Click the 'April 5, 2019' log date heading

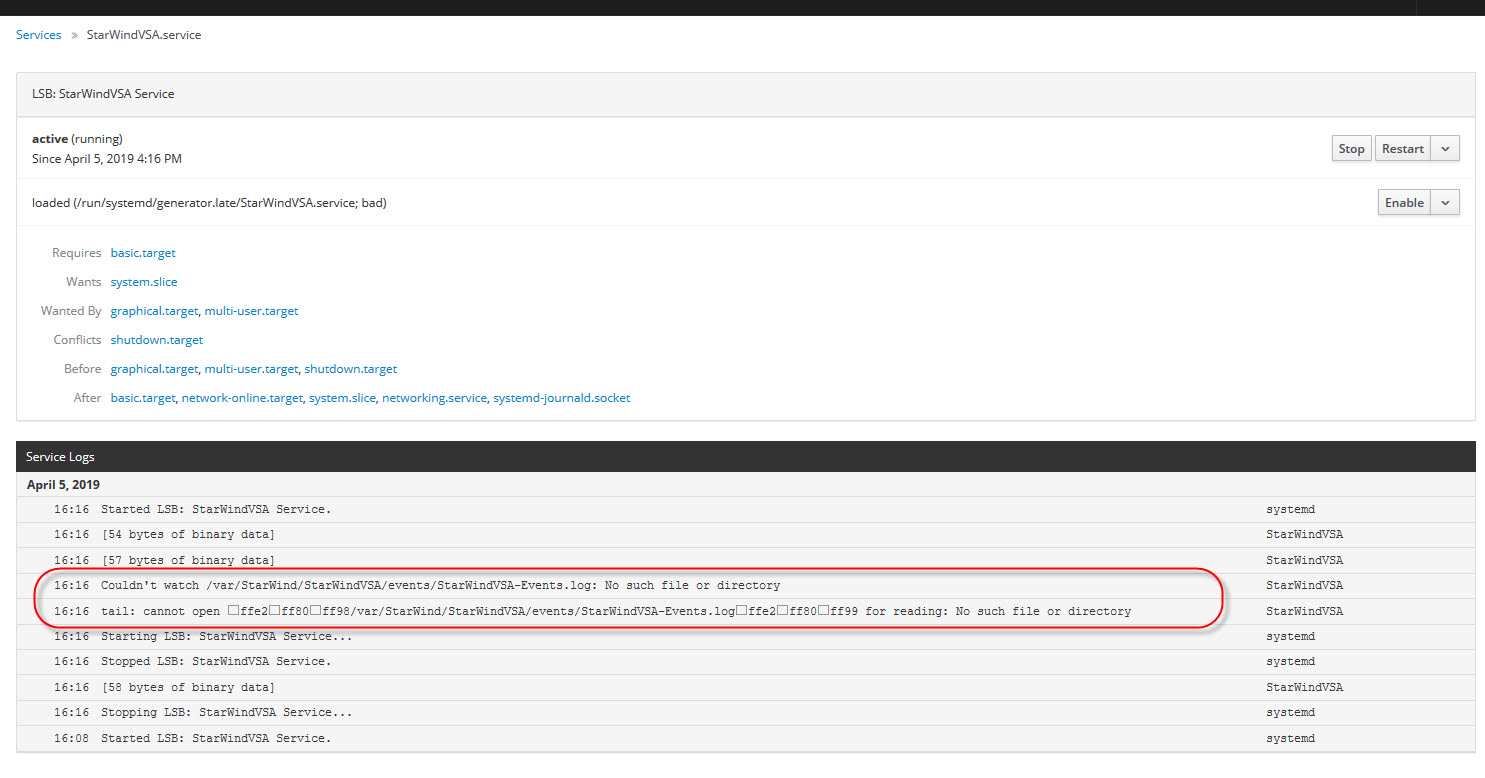[x=63, y=485]
